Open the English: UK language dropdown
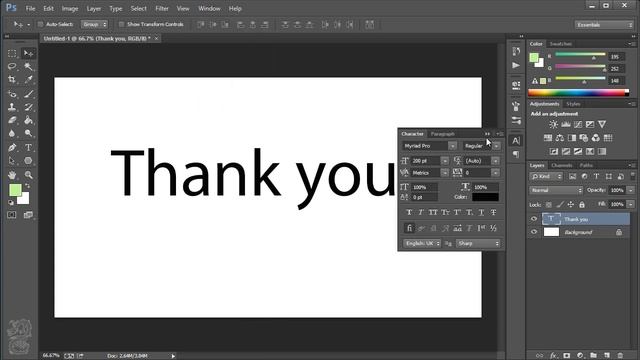Viewport: 640px width, 360px height. pos(422,244)
